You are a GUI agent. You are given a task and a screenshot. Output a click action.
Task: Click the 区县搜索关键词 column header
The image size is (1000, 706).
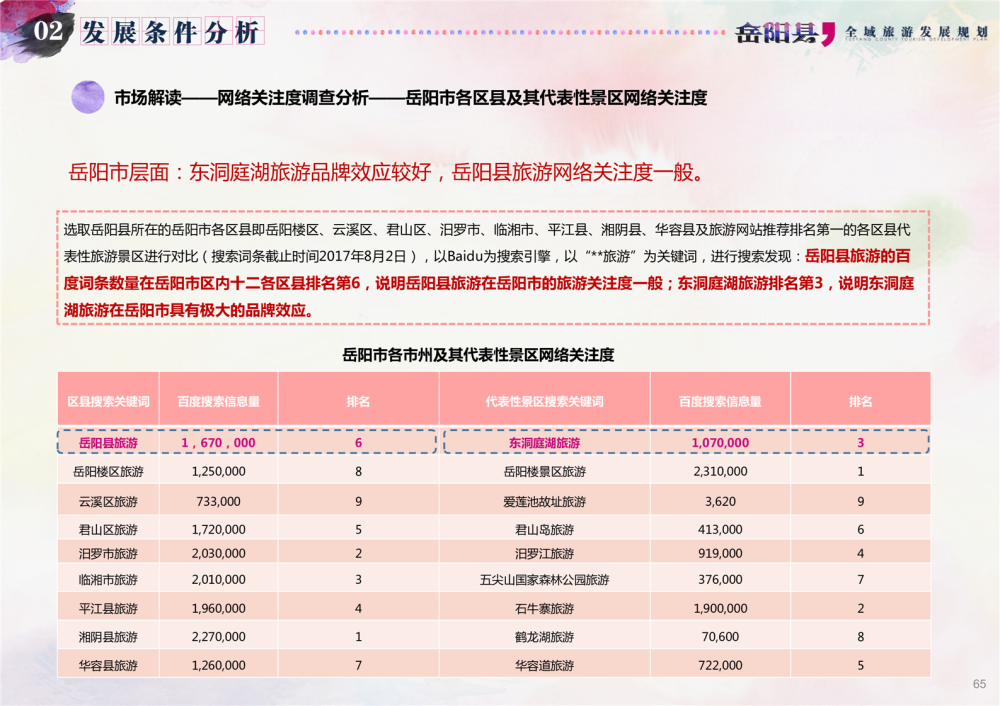[x=108, y=401]
